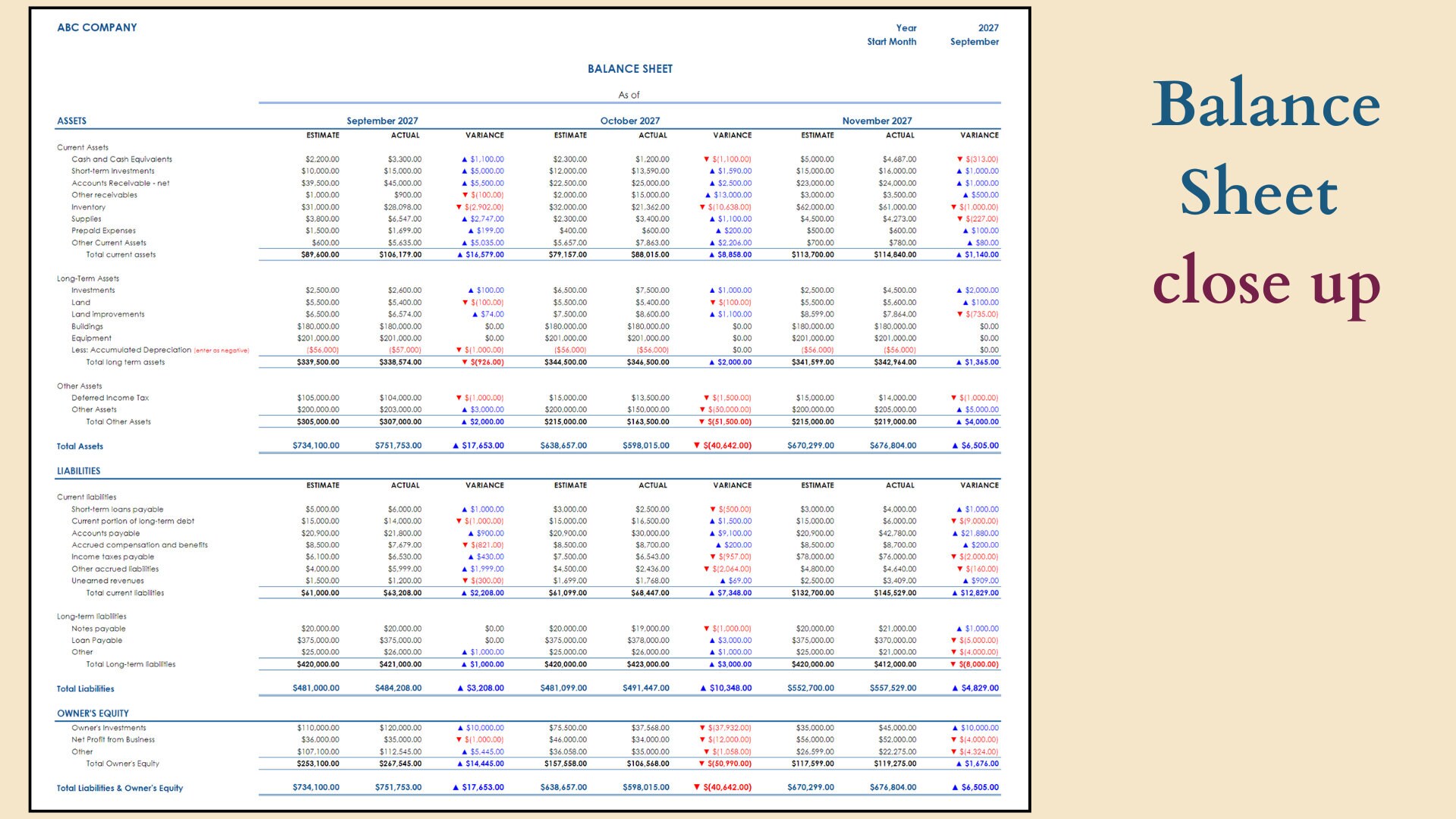Screen dimensions: 1456x819
Task: Click the September 2027 column header
Action: pos(384,121)
